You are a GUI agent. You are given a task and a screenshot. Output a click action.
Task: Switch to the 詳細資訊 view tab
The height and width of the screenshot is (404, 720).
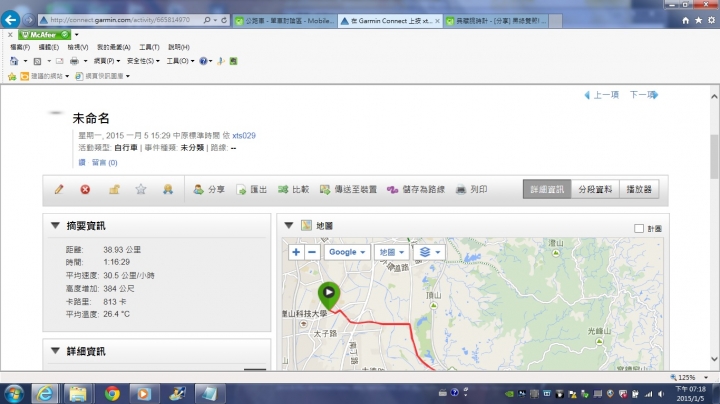pos(547,189)
